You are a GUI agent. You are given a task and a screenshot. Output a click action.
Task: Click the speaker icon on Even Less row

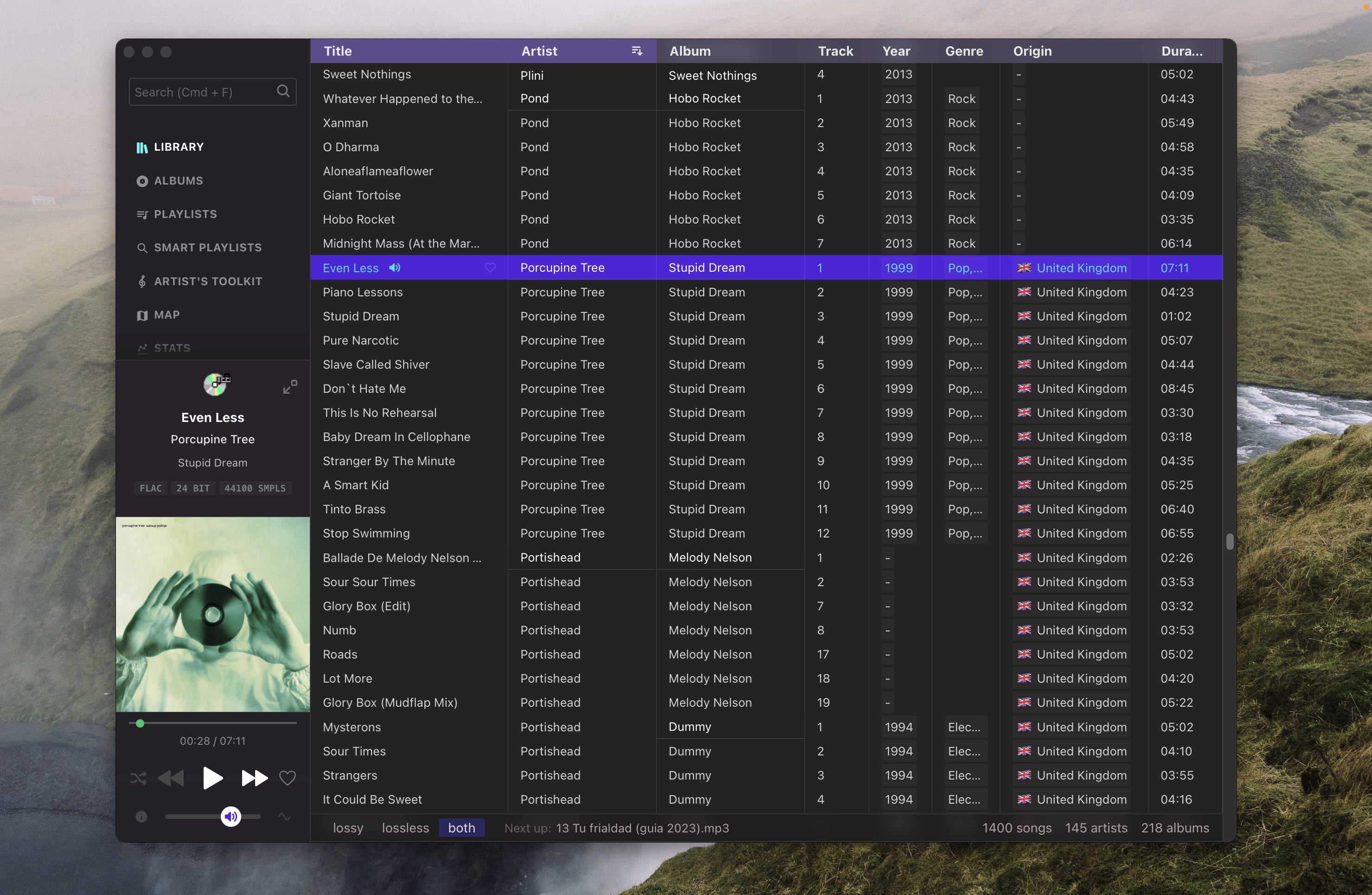coord(394,268)
